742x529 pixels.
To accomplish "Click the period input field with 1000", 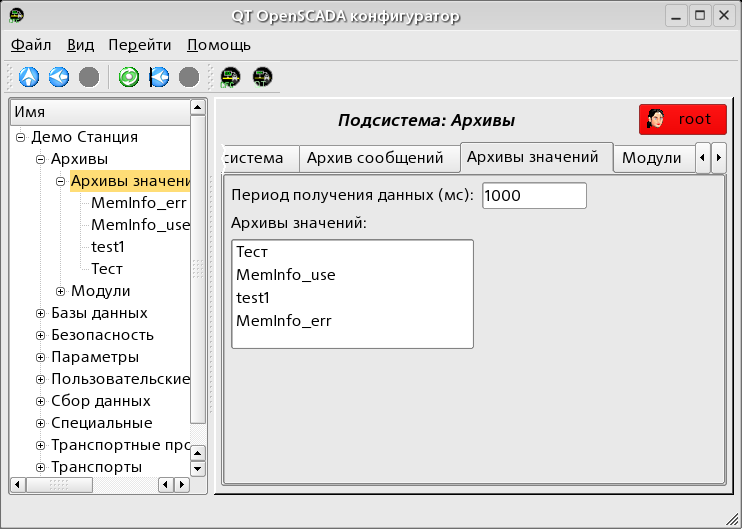I will coord(533,196).
